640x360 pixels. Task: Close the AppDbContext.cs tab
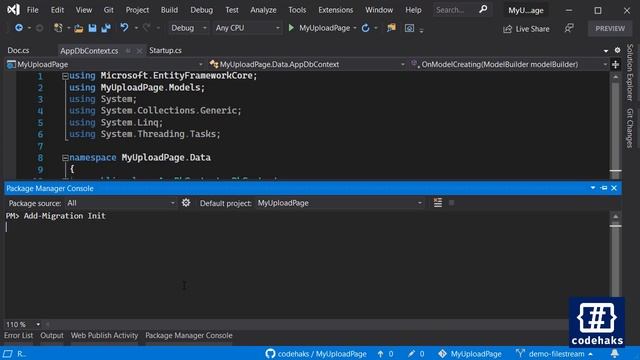(x=139, y=51)
